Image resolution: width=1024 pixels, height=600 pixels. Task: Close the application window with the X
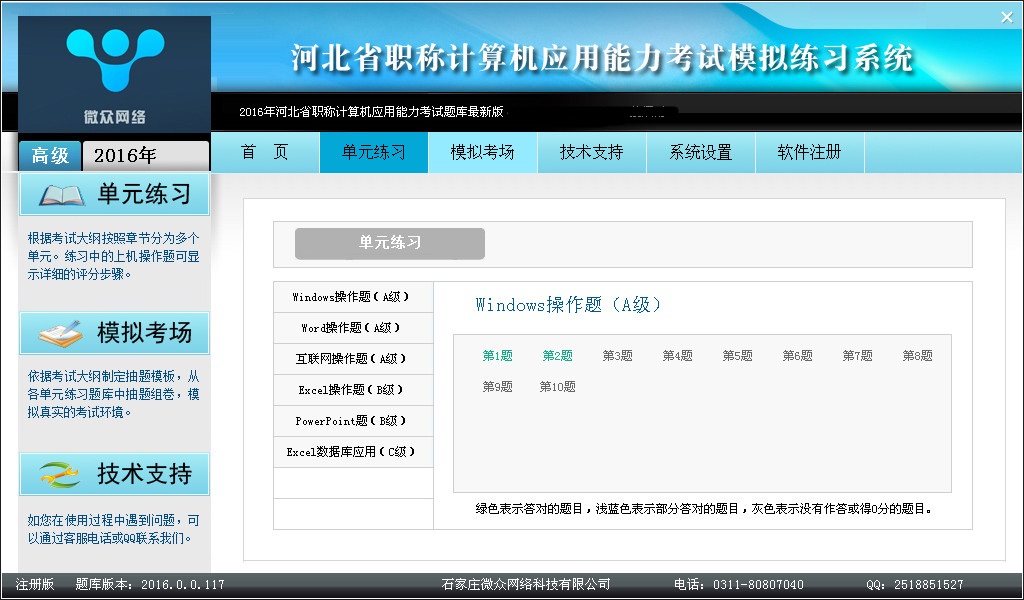[x=1006, y=17]
